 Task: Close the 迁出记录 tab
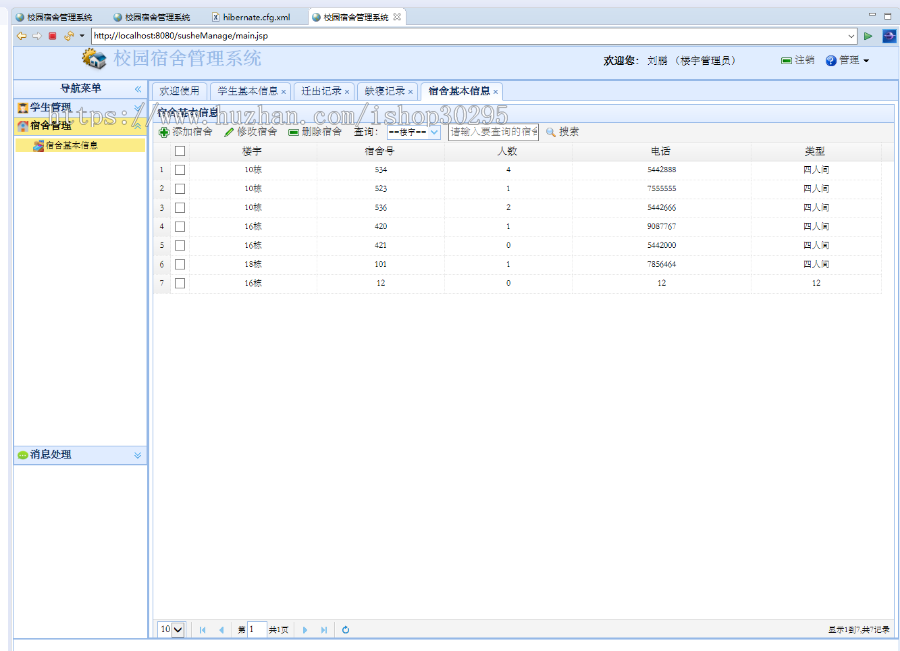347,92
